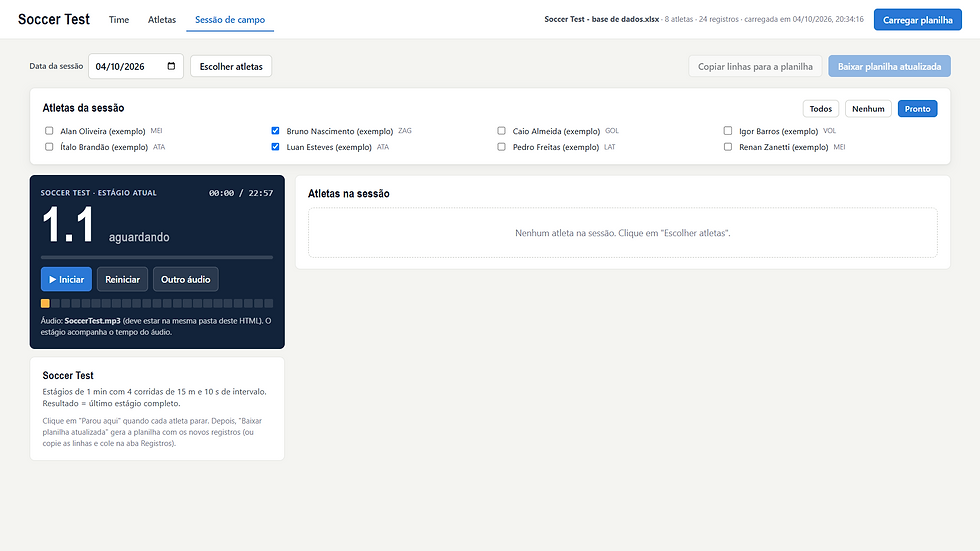Check the Pedro Freitas (exemplo) checkbox
Viewport: 980px width, 551px height.
pyautogui.click(x=501, y=147)
